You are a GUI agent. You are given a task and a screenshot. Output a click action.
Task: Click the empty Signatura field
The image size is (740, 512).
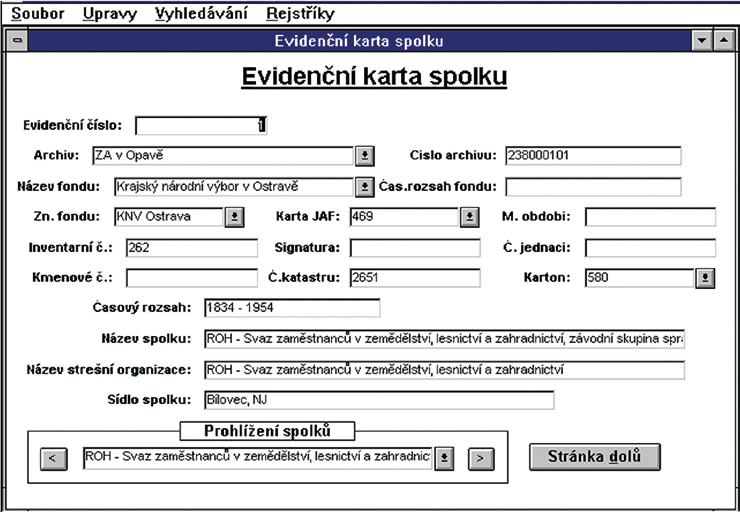415,248
